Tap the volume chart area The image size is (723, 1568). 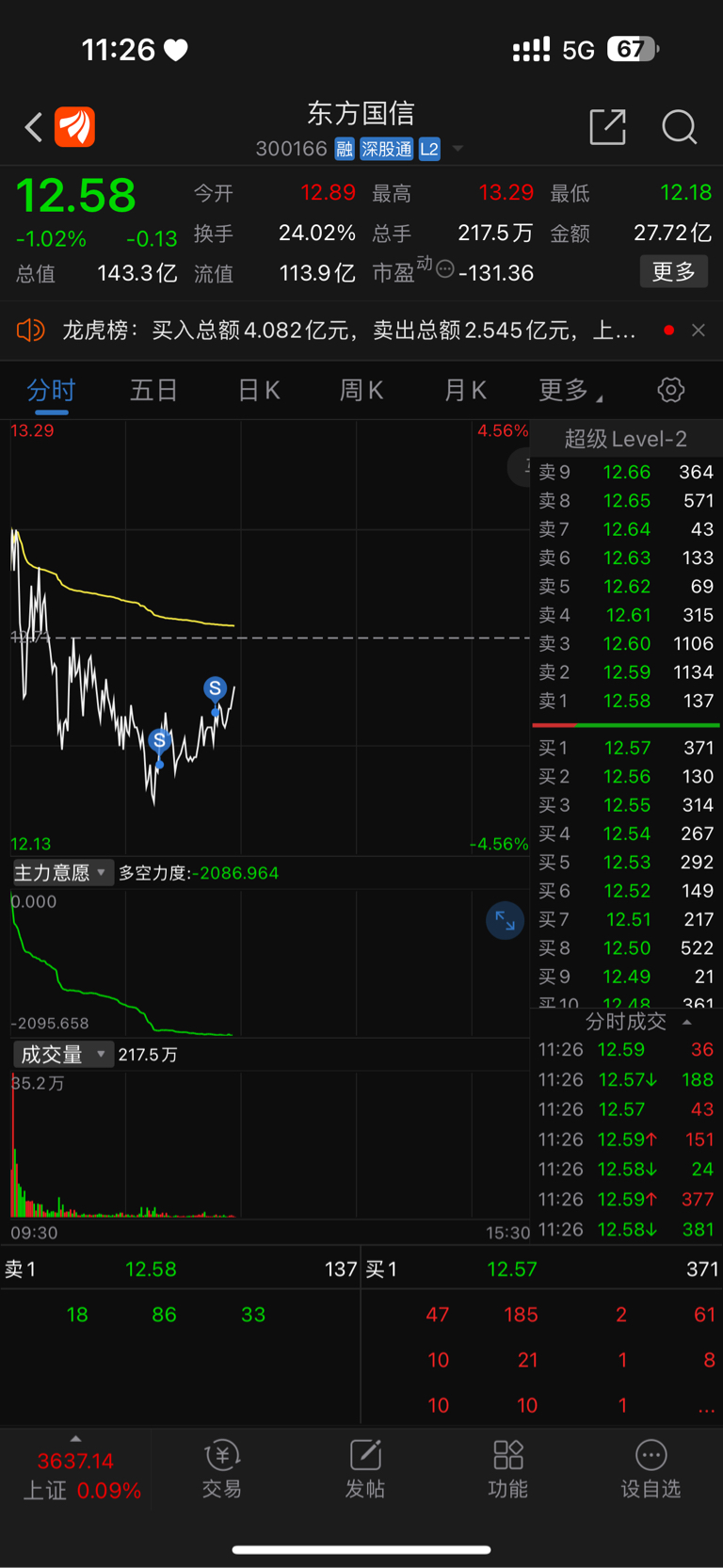269,1144
